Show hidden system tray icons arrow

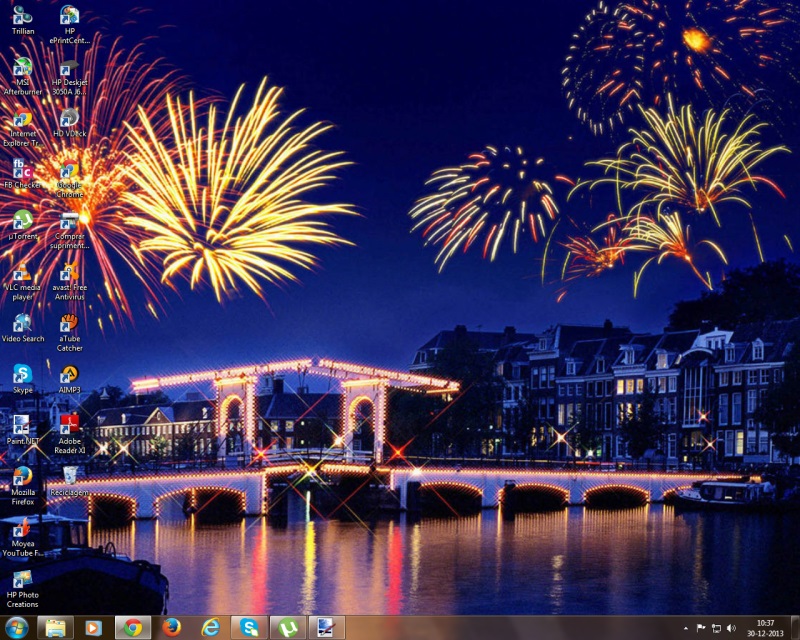pyautogui.click(x=685, y=629)
